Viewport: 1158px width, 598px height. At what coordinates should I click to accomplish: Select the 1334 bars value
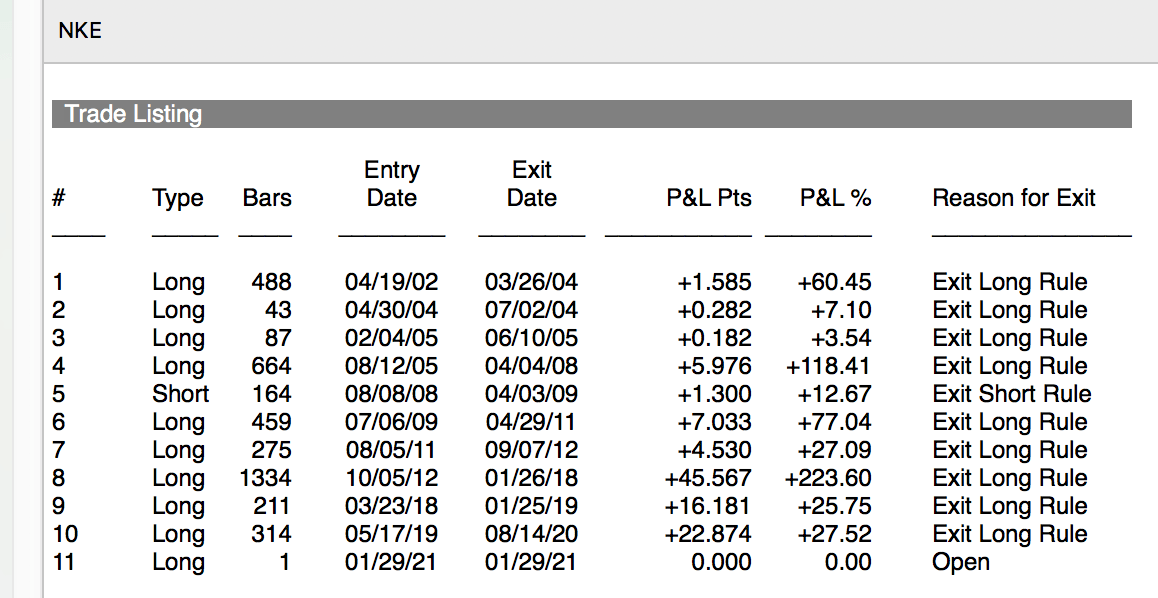click(265, 478)
